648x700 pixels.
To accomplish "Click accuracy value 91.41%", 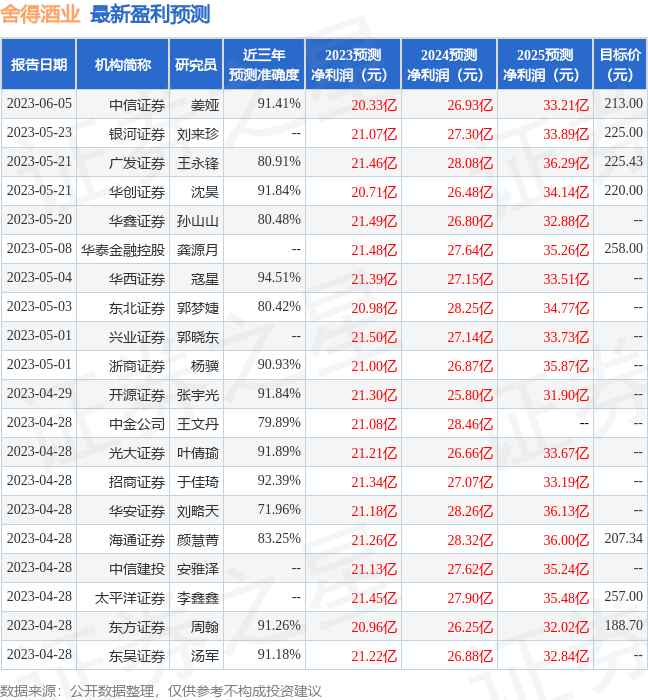I will (279, 104).
